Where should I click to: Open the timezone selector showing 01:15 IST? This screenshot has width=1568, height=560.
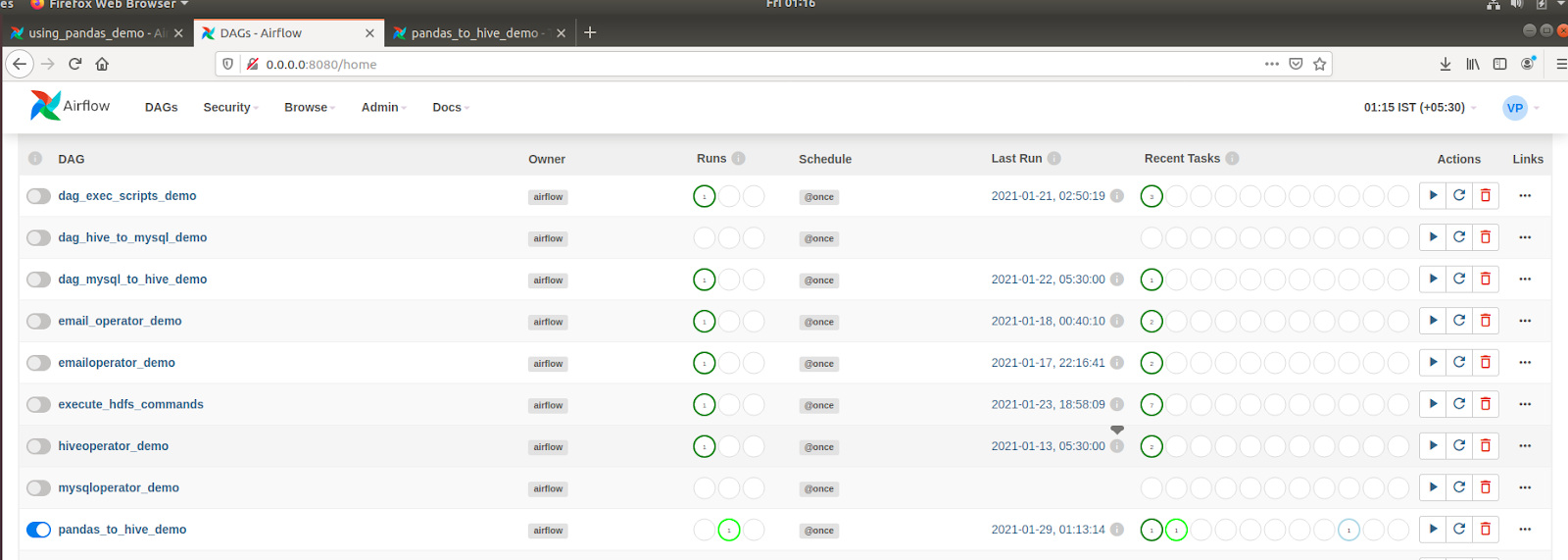1419,108
